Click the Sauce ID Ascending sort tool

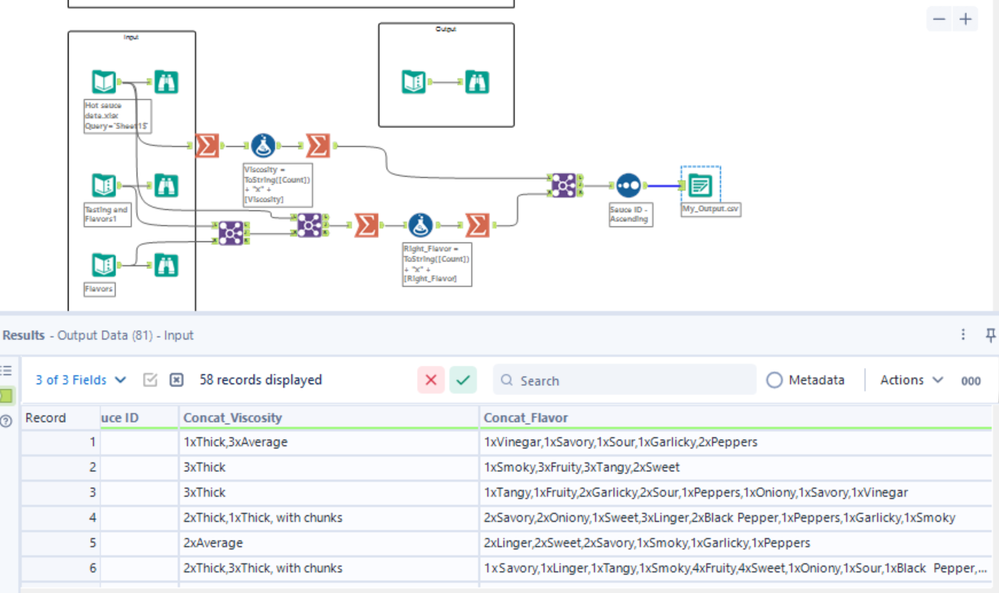click(x=628, y=185)
